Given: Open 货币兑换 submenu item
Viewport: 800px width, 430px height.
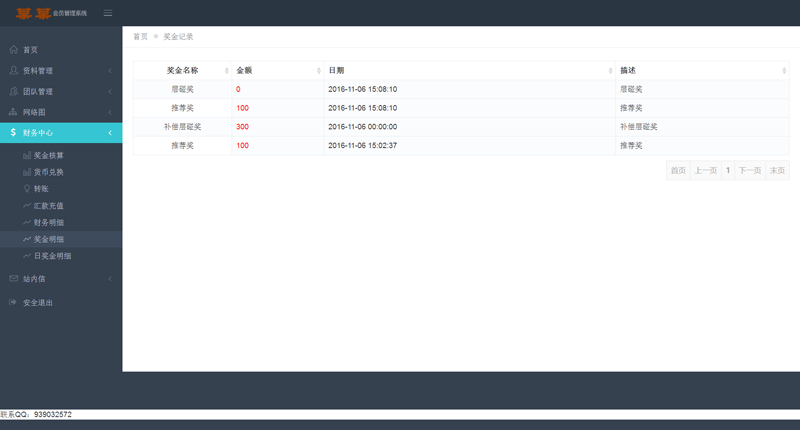Looking at the screenshot, I should (x=61, y=172).
